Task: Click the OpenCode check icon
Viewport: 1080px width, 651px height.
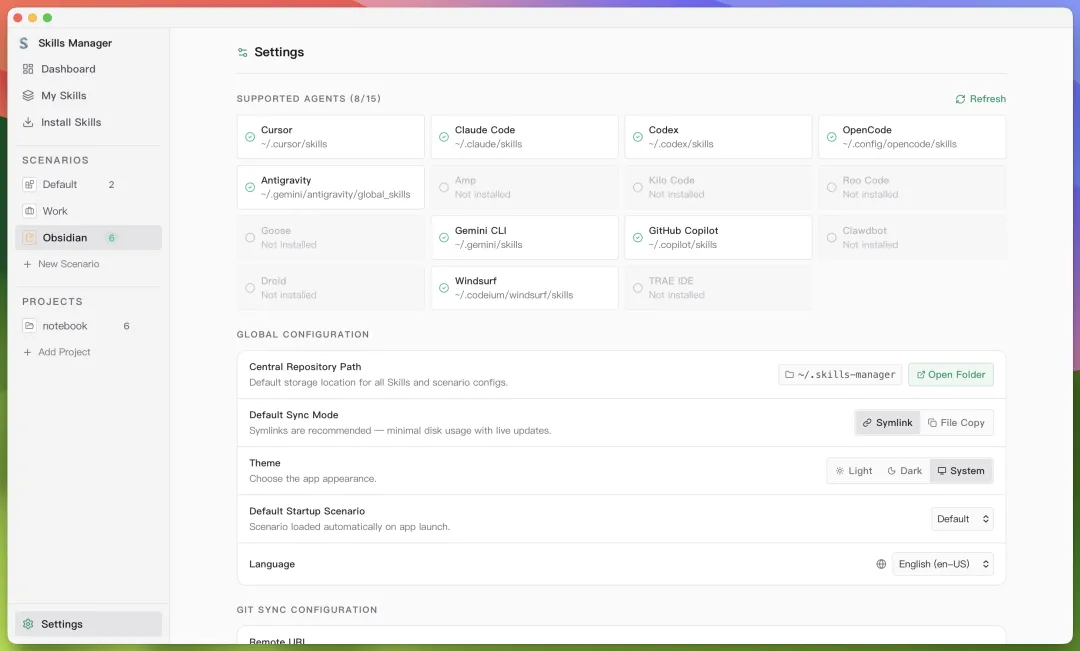Action: pyautogui.click(x=831, y=137)
